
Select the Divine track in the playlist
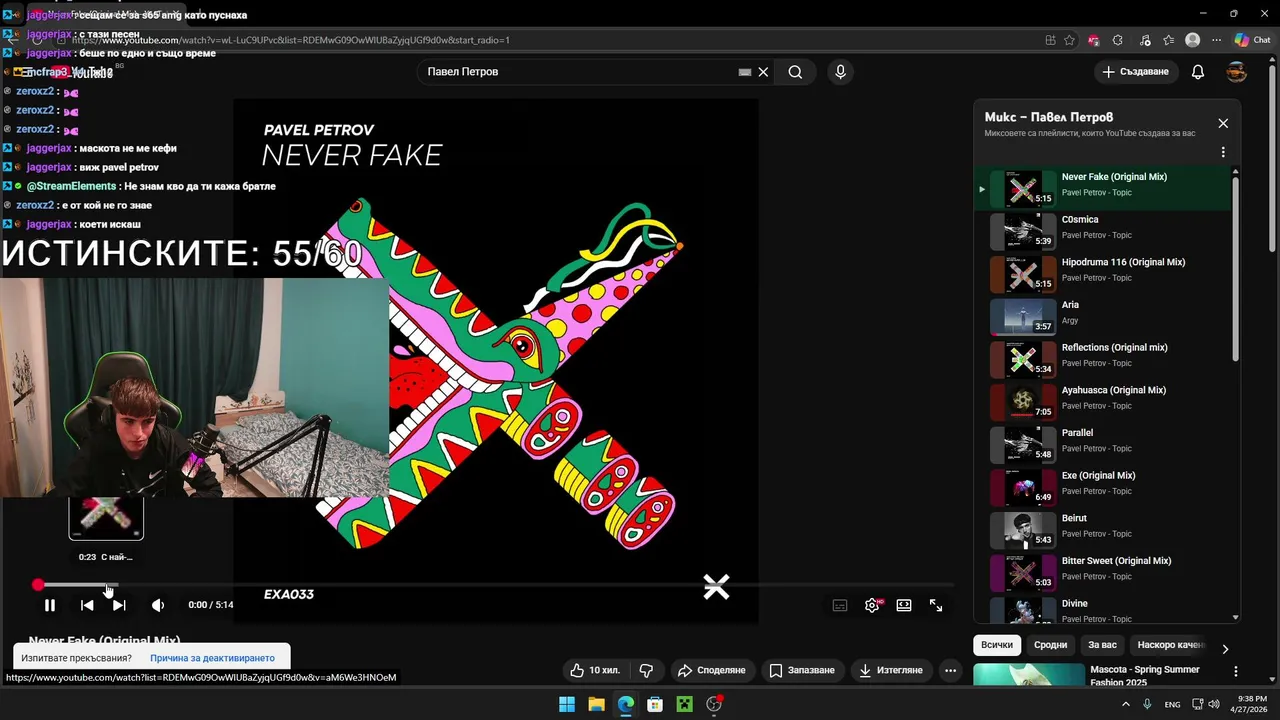[x=1103, y=610]
